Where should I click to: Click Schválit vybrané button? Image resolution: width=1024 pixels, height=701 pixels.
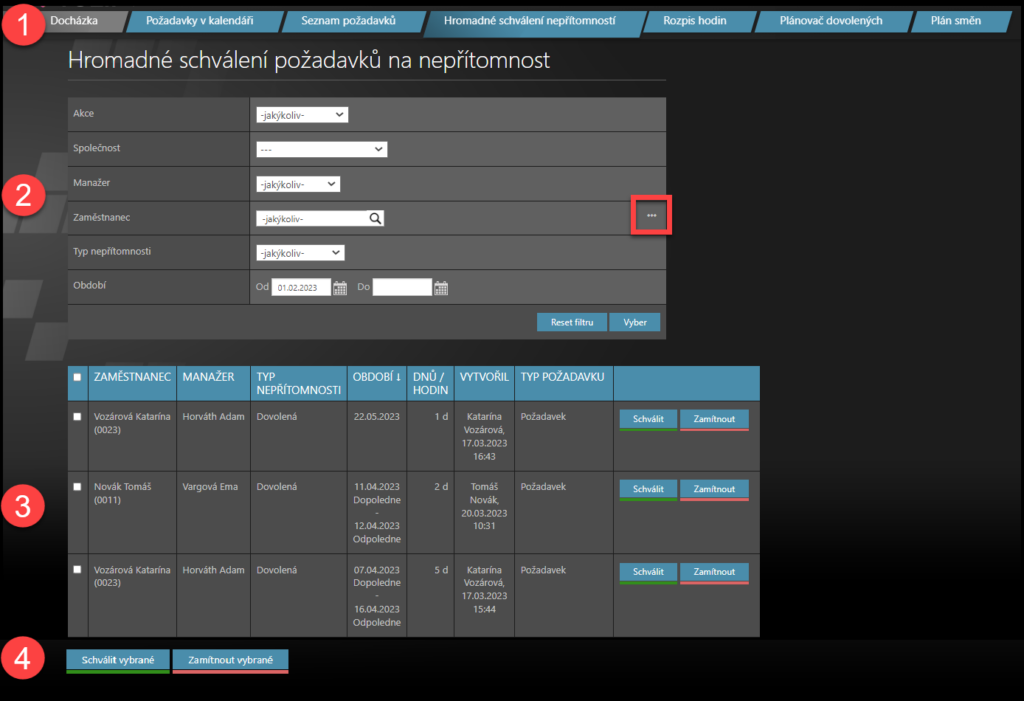pos(117,660)
